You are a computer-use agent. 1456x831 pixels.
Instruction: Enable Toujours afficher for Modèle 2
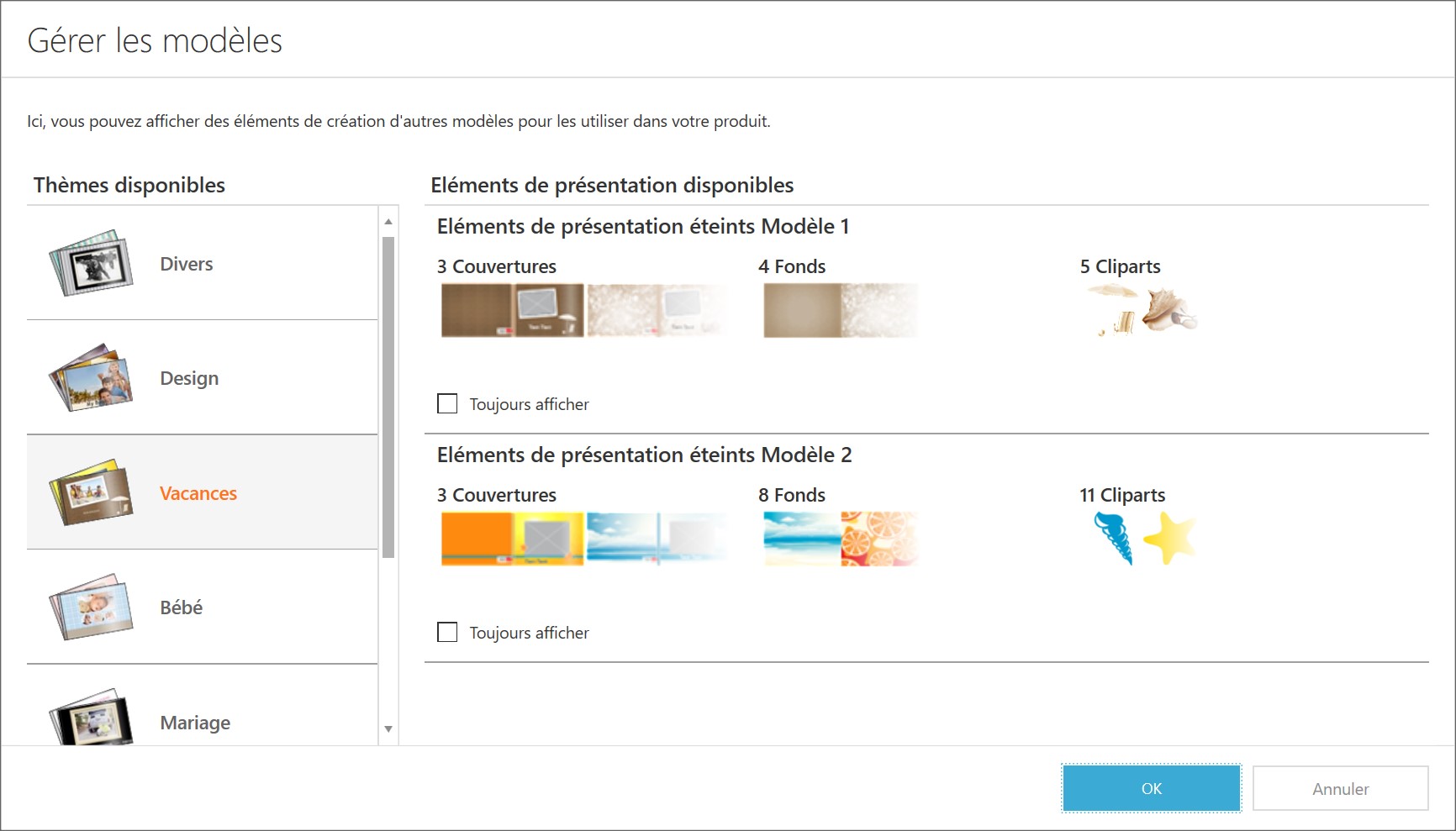click(447, 633)
